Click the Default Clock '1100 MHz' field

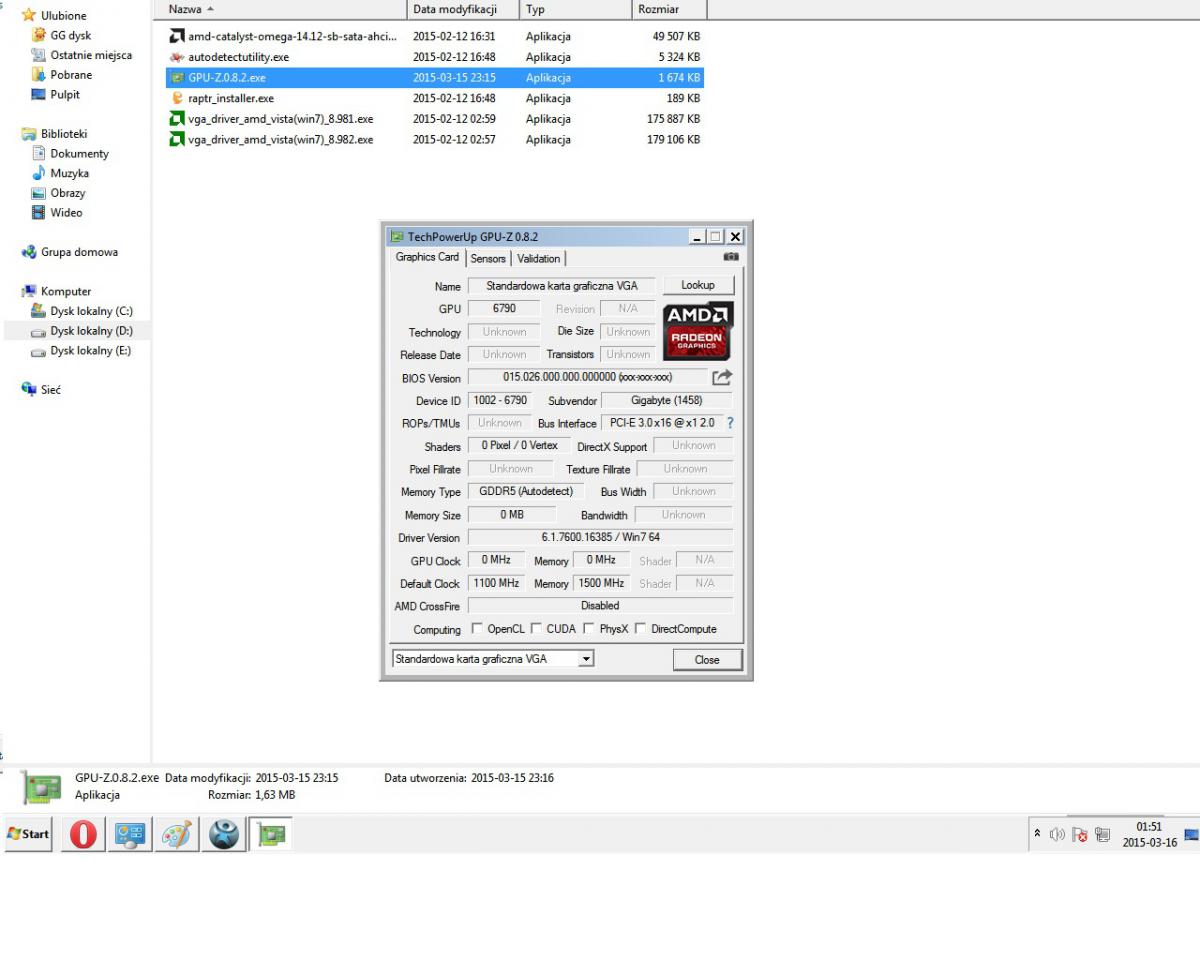496,583
